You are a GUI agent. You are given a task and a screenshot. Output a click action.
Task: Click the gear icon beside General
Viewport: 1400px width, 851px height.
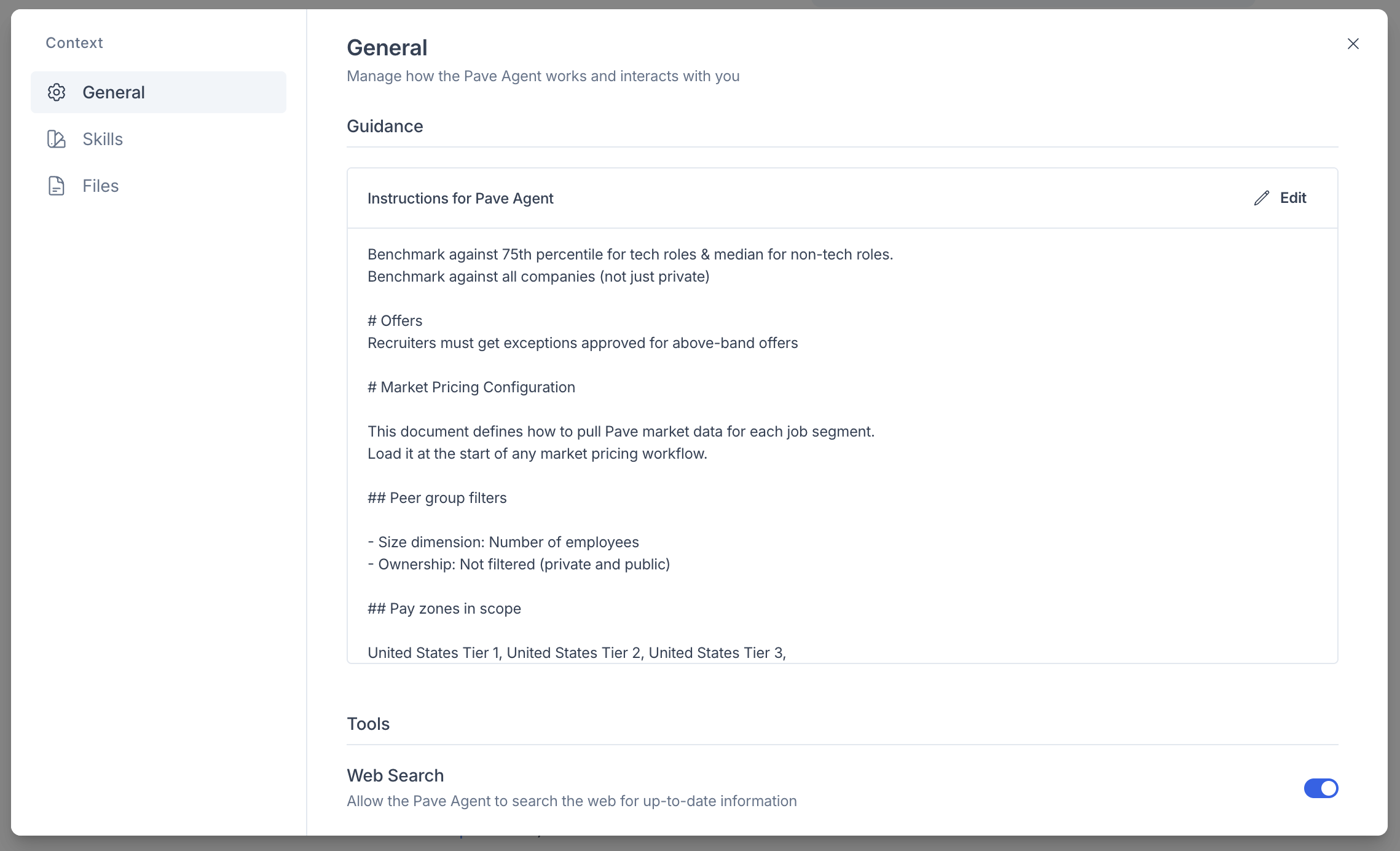[57, 92]
